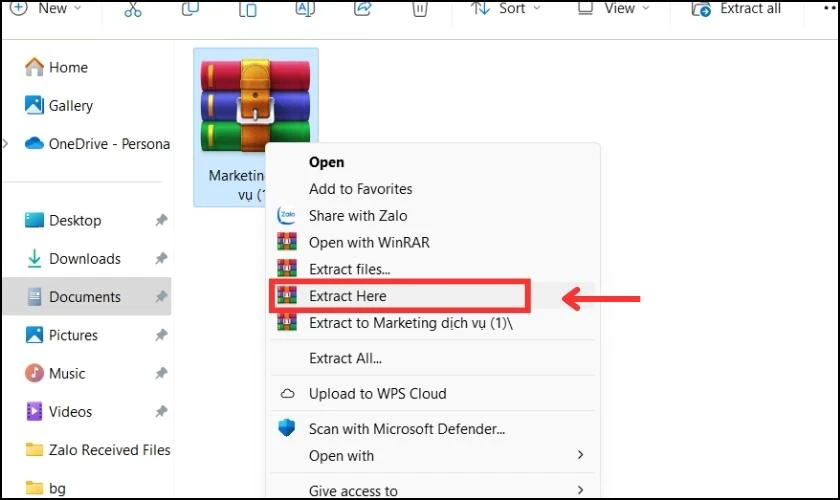Unpin Pictures using its pin icon
Image resolution: width=840 pixels, height=500 pixels.
[x=161, y=335]
